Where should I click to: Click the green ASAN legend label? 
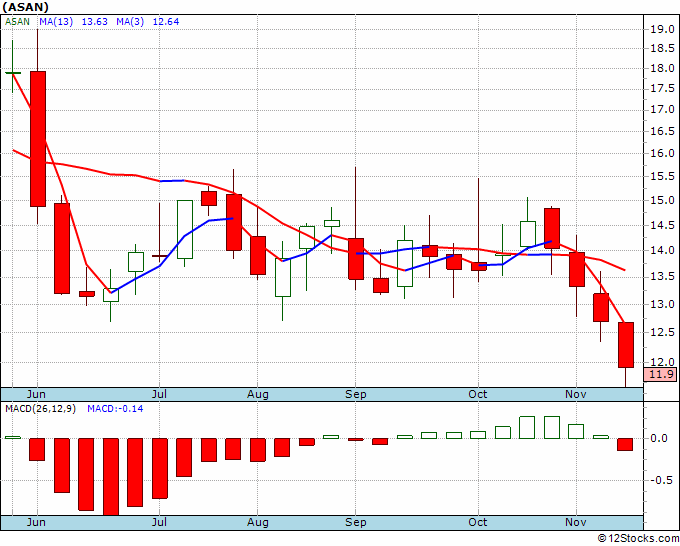point(17,22)
